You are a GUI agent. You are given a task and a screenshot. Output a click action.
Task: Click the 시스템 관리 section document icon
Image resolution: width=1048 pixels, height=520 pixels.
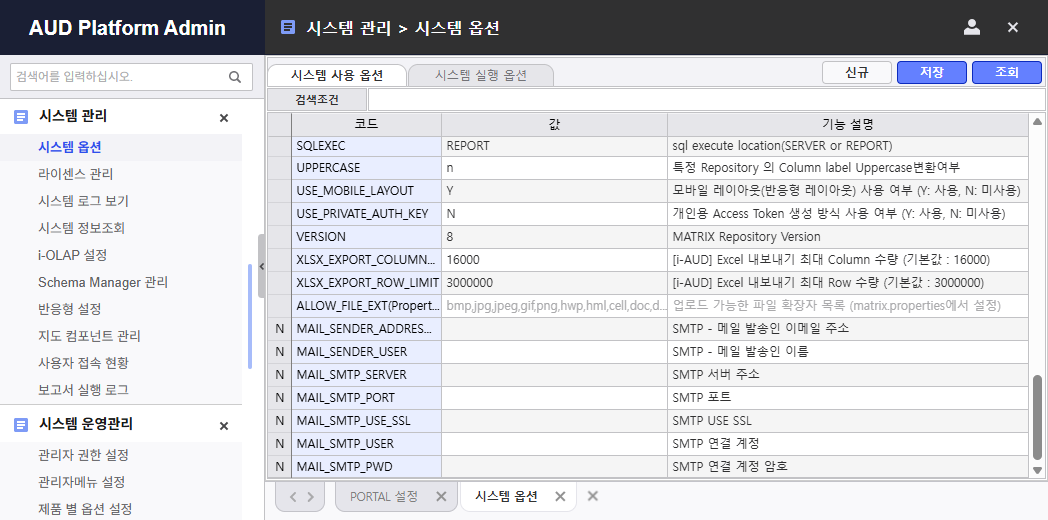coord(21,117)
